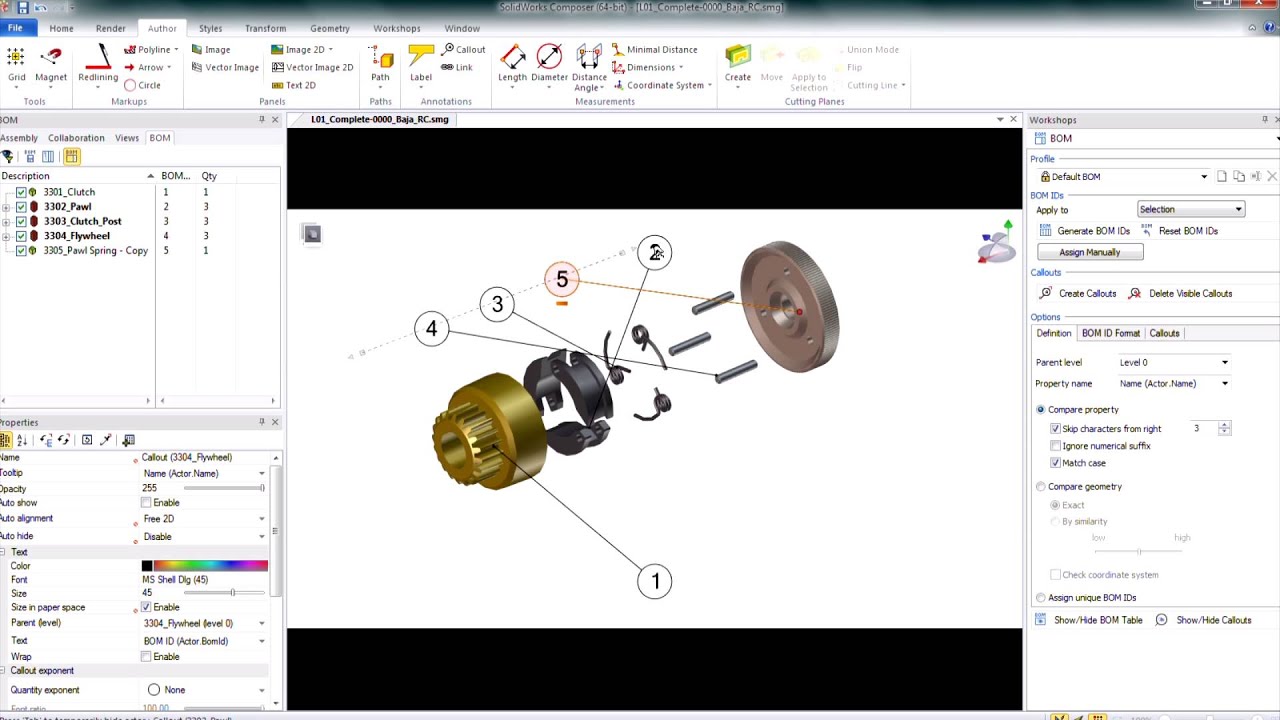Image resolution: width=1280 pixels, height=720 pixels.
Task: Open the Geometry ribbon tab
Action: (330, 28)
